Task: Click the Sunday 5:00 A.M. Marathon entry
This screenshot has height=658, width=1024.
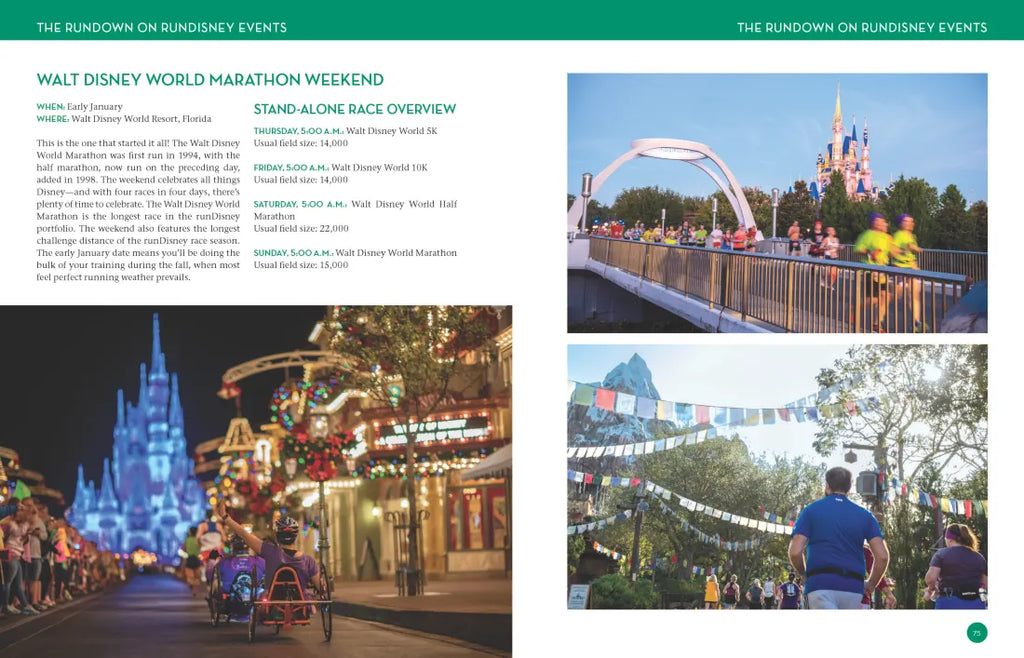Action: pyautogui.click(x=355, y=253)
